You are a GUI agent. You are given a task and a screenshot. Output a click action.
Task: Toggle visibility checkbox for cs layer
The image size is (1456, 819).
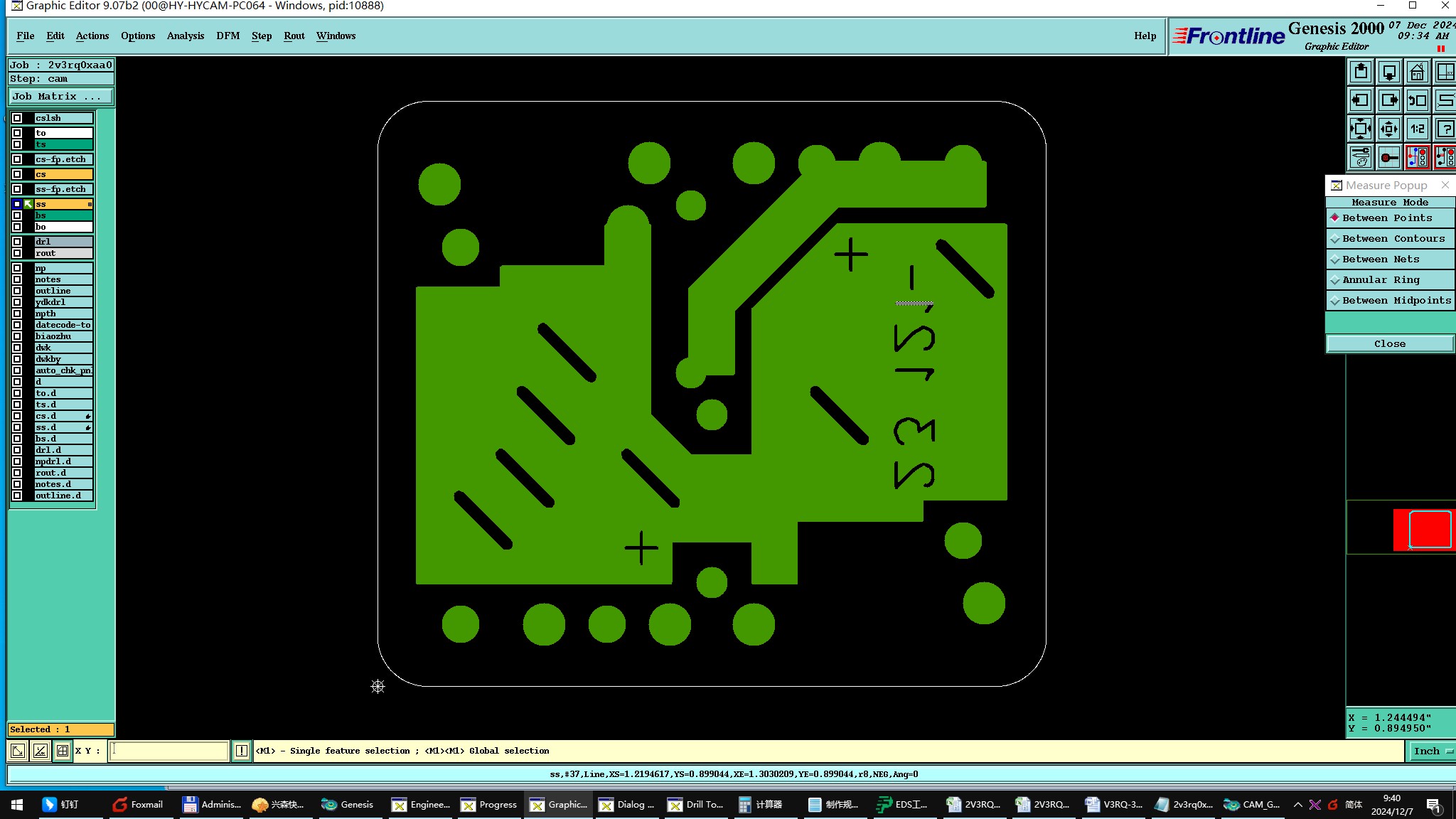[x=17, y=174]
